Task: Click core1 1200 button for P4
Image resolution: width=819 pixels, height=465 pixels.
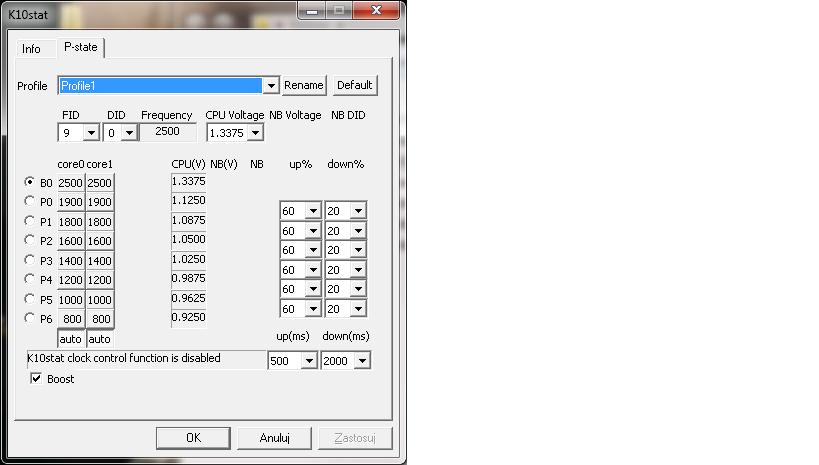Action: coord(100,280)
